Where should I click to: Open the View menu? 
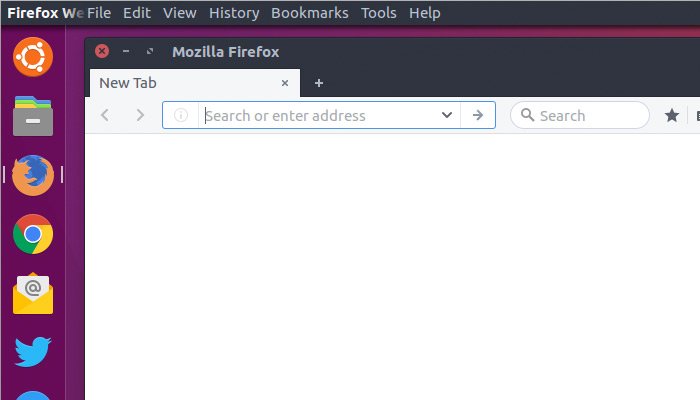(179, 13)
